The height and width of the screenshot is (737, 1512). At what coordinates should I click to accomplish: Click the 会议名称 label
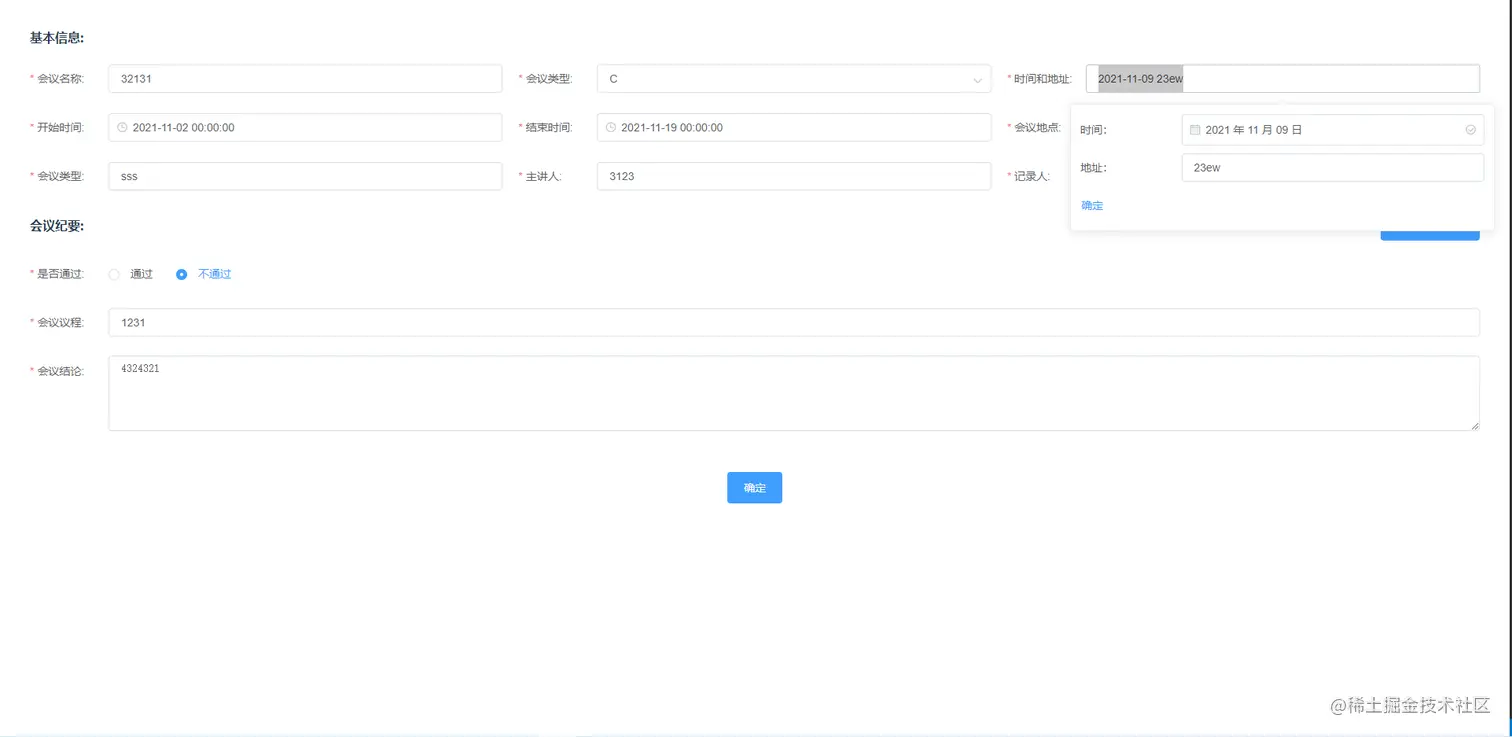coord(60,78)
